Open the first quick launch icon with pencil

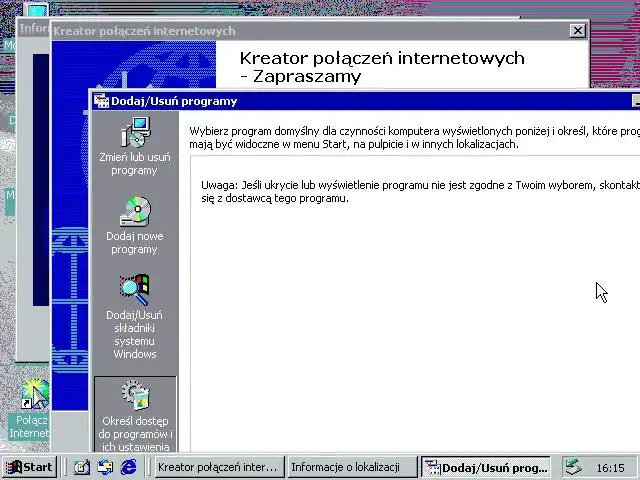[82, 467]
